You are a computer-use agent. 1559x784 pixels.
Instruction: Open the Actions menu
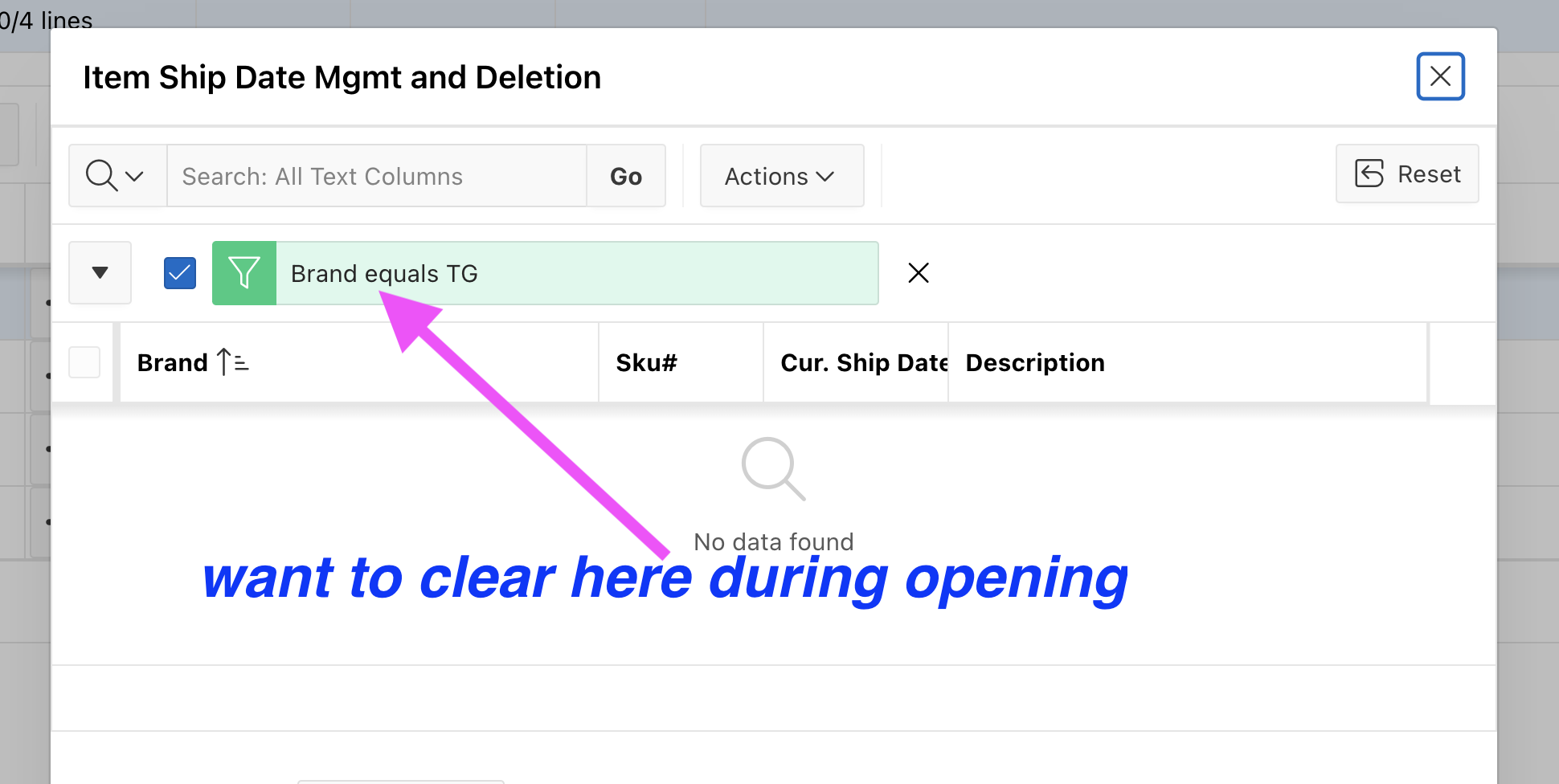(782, 176)
